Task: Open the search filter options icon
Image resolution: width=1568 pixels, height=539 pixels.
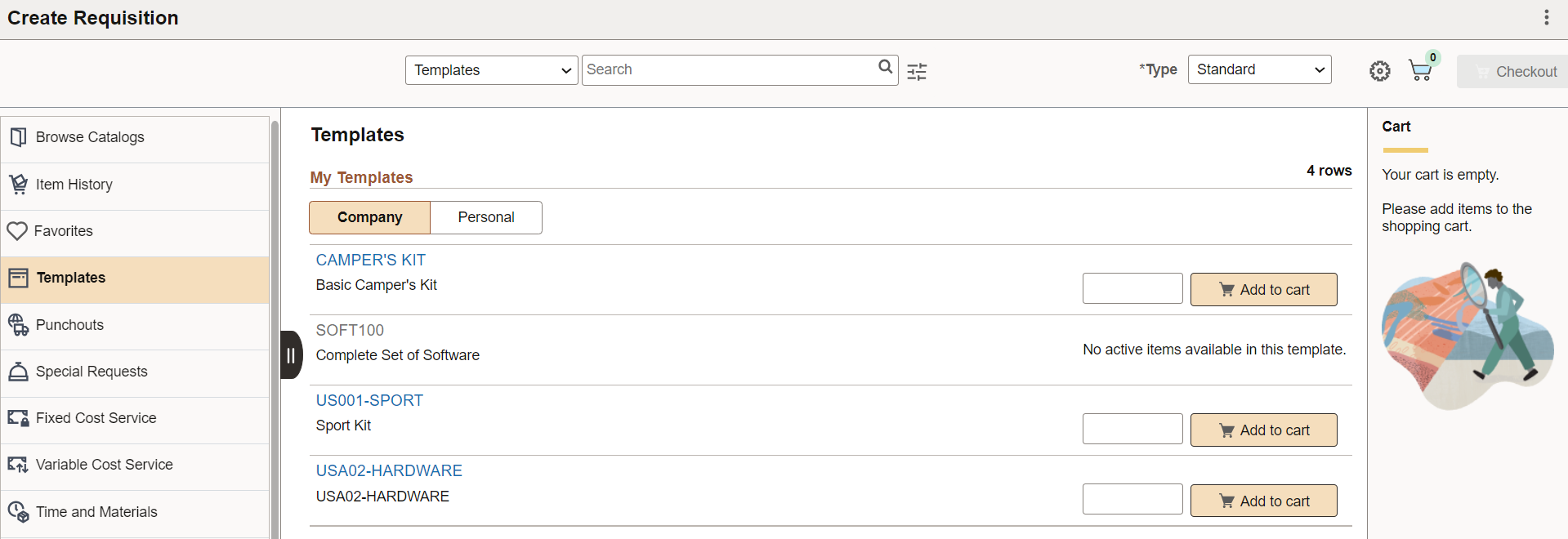Action: [917, 72]
